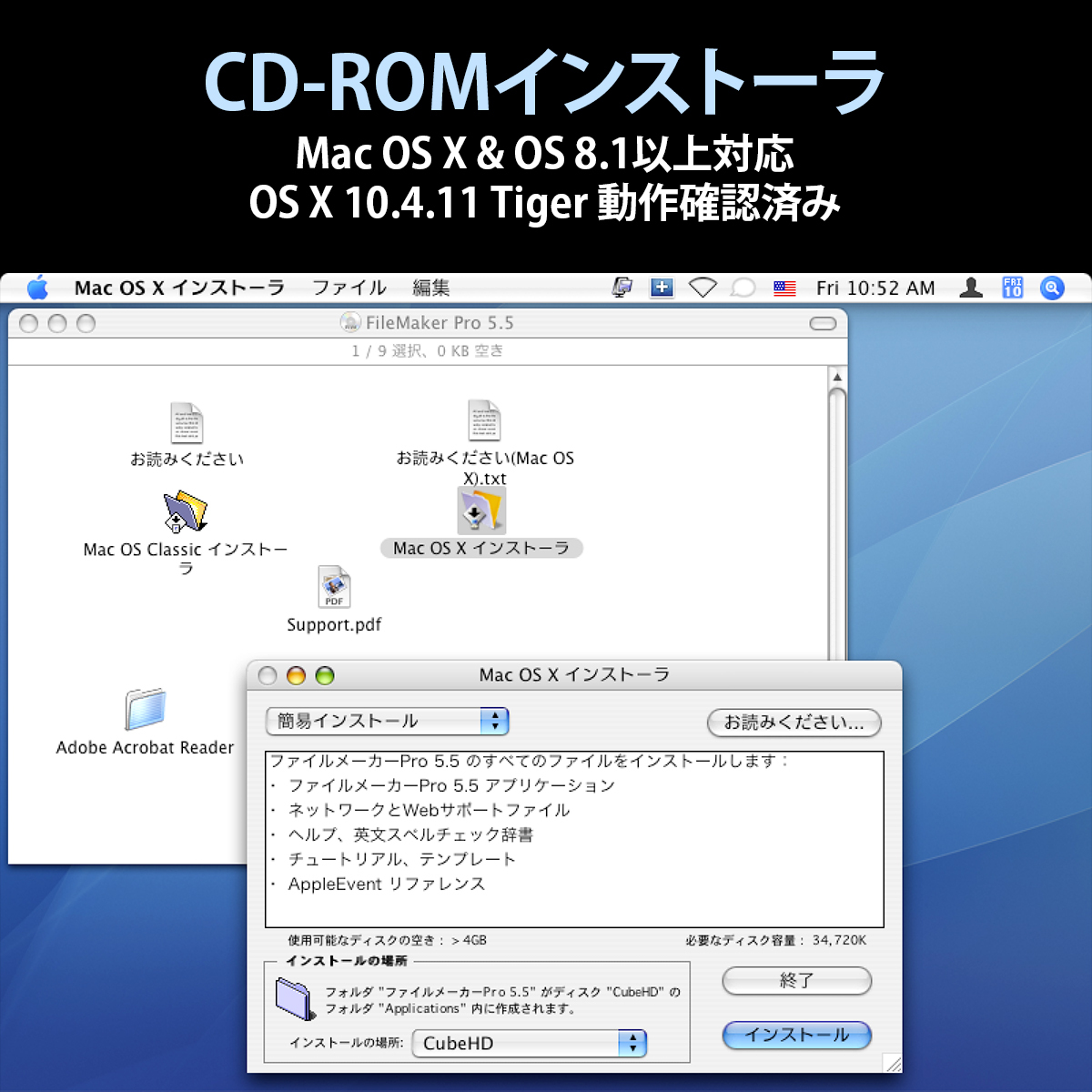
Task: Toggle the Finder toolbar pill button
Action: point(823,323)
